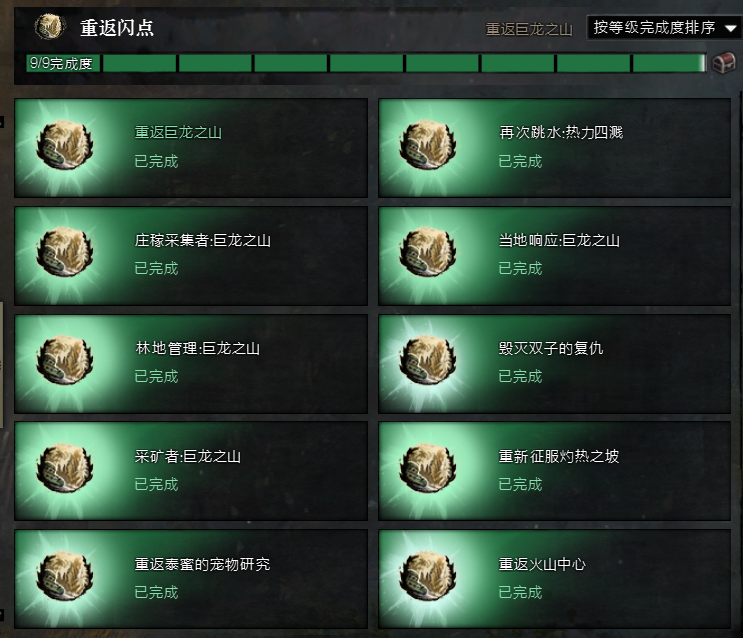Click the reward chest icon beside progress bar
Viewport: 743px width, 638px height.
(x=724, y=63)
